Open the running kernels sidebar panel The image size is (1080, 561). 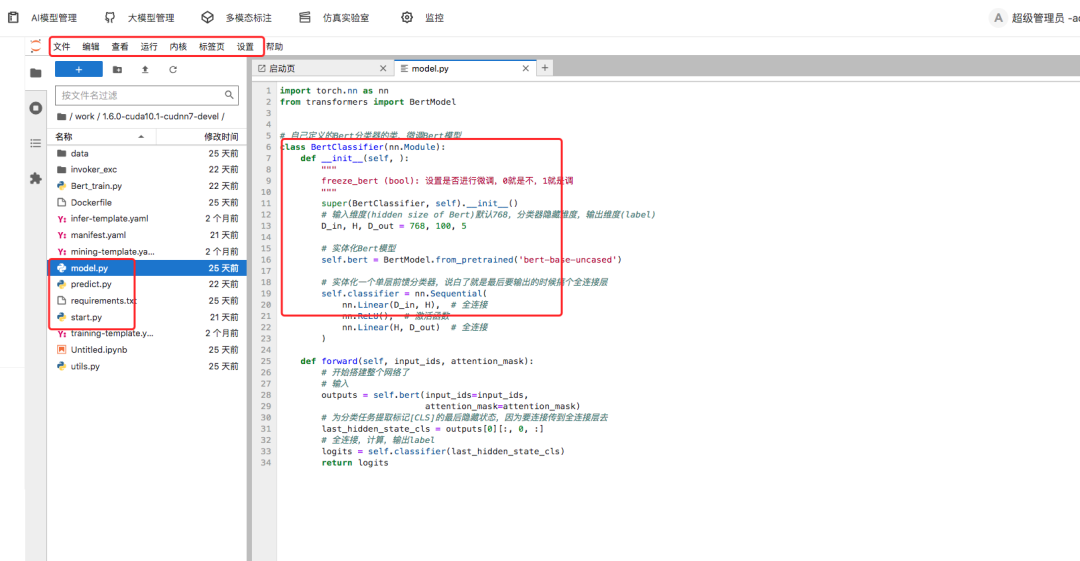tap(36, 108)
